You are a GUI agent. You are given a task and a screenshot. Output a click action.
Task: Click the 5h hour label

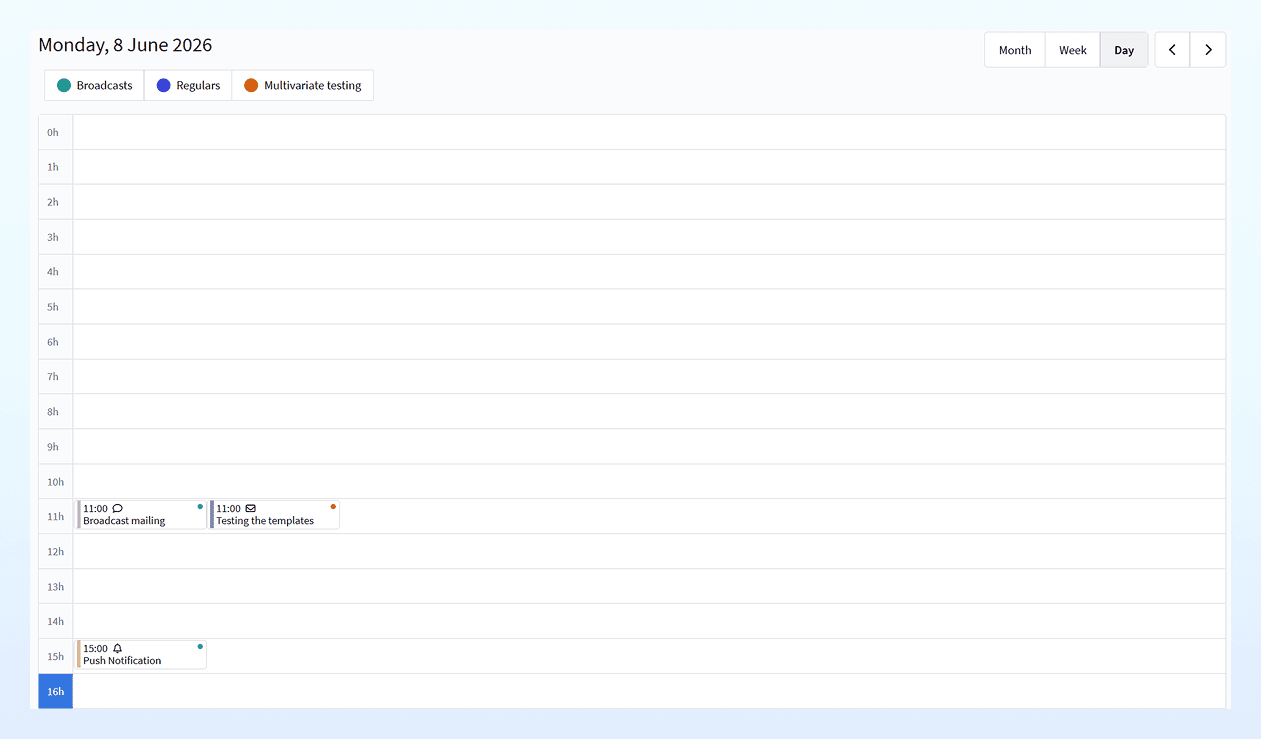tap(54, 307)
